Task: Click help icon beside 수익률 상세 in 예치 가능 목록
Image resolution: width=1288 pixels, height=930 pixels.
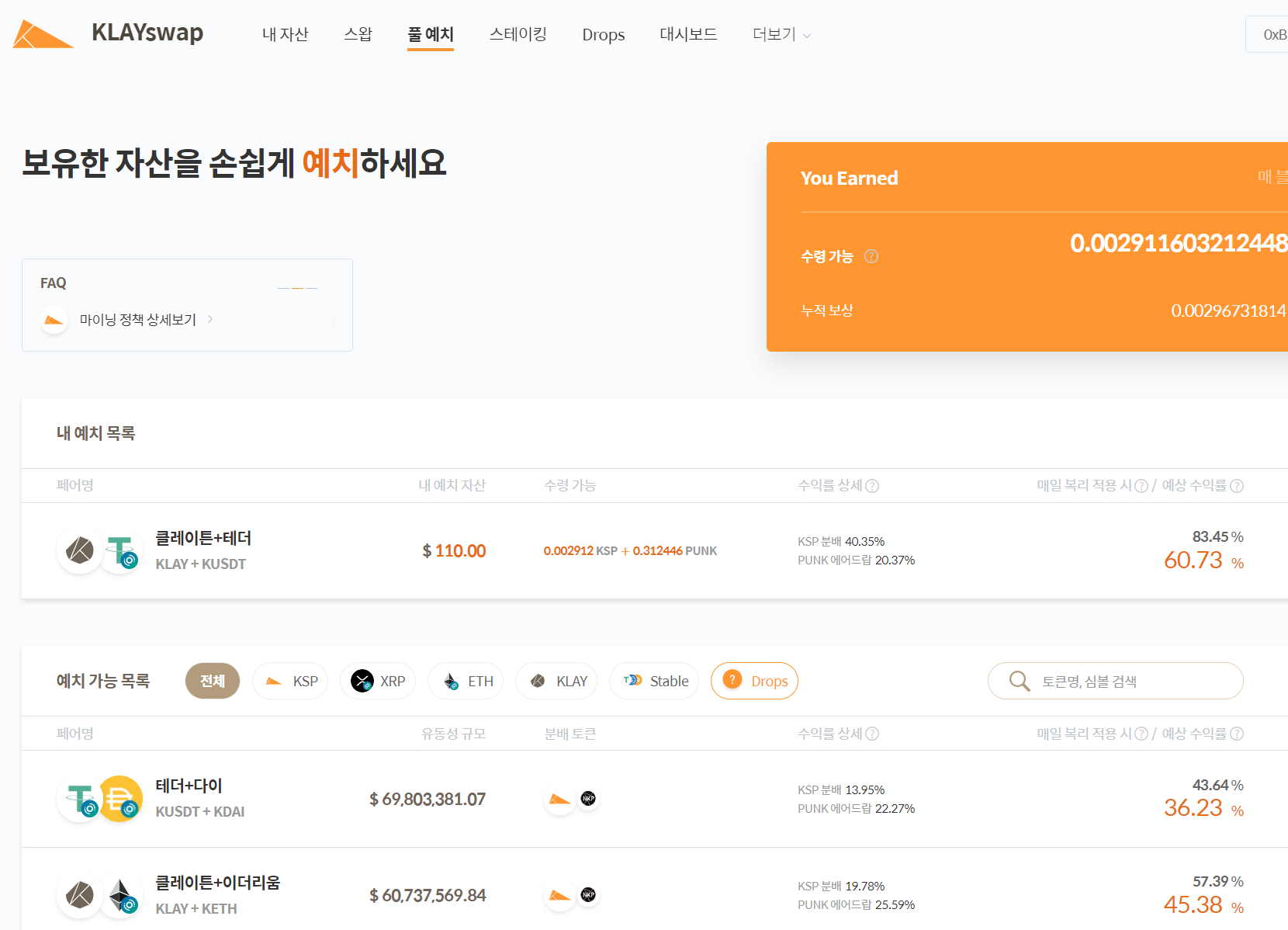Action: pyautogui.click(x=872, y=734)
